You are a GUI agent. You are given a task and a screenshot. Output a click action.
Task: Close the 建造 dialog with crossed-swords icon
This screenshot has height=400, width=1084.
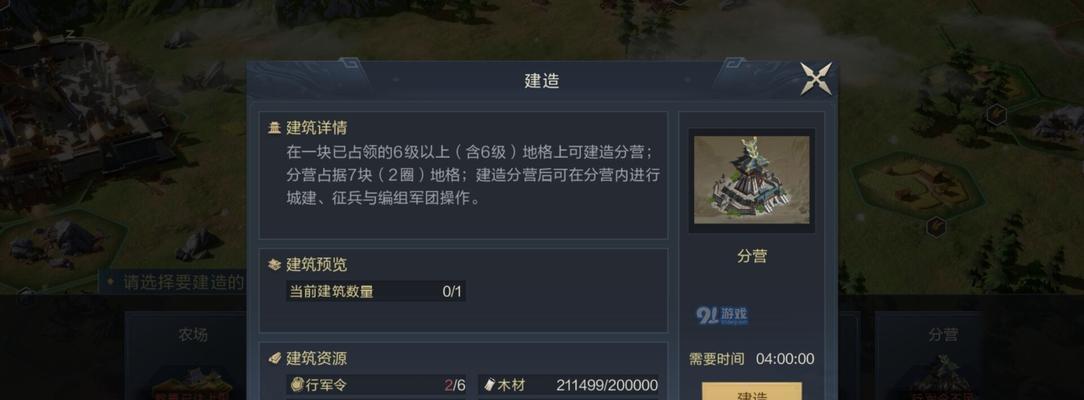pyautogui.click(x=816, y=79)
